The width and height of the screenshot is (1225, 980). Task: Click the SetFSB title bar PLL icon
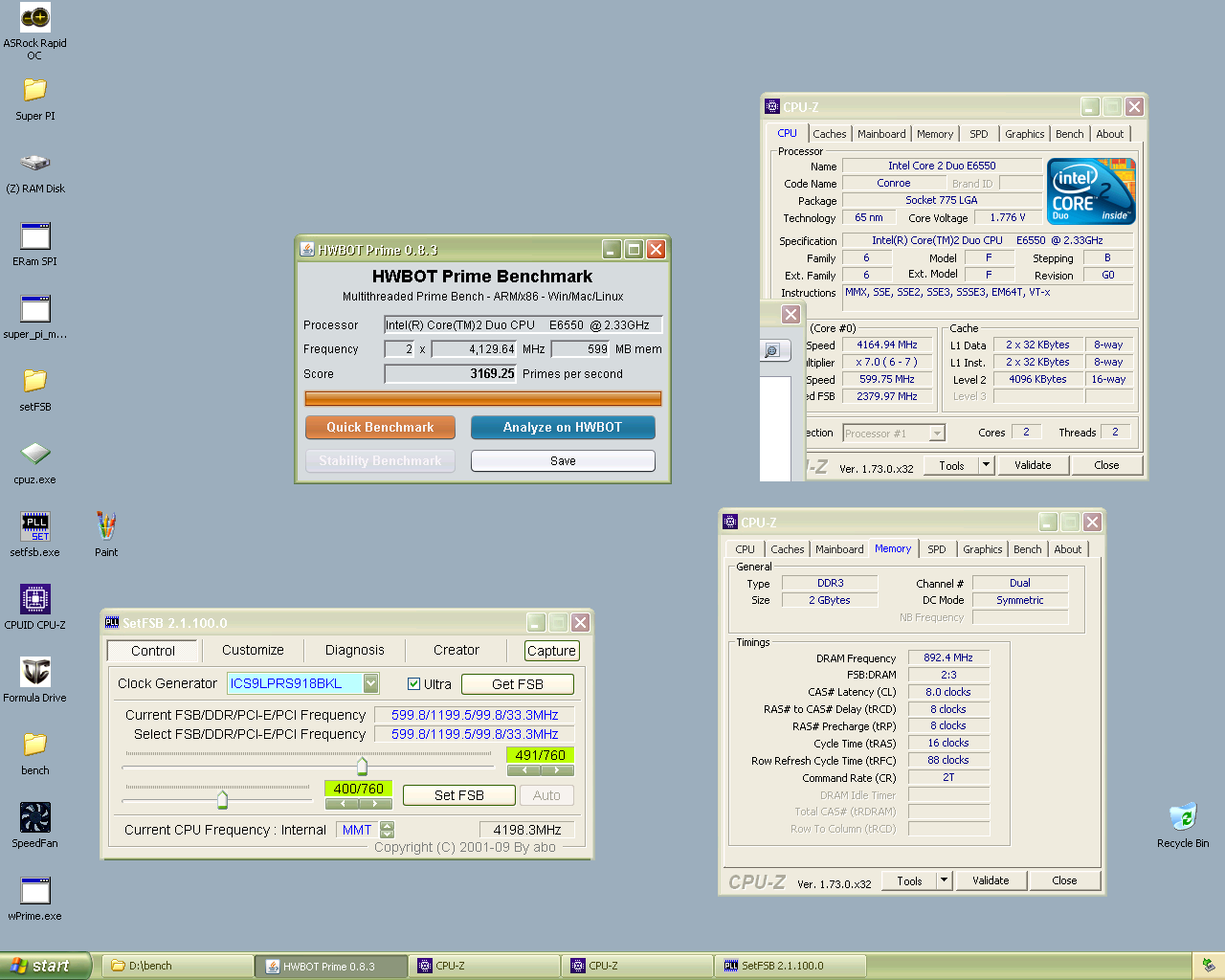pyautogui.click(x=112, y=622)
